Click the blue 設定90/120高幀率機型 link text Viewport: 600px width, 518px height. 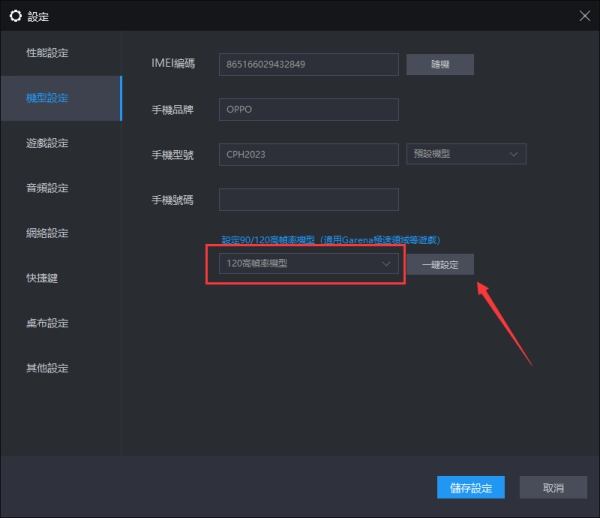(x=268, y=241)
